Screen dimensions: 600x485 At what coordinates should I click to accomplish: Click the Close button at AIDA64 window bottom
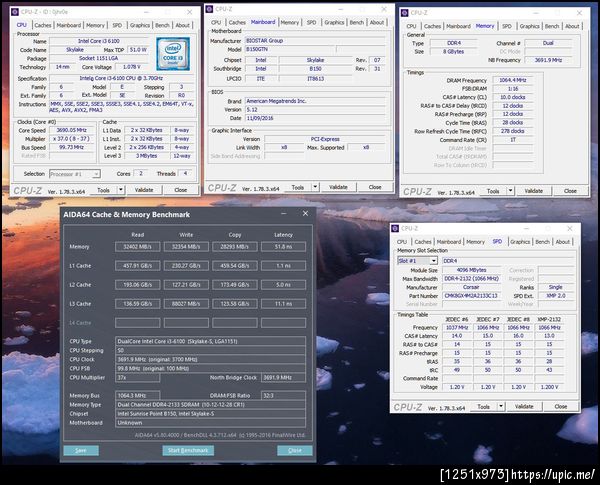point(295,450)
